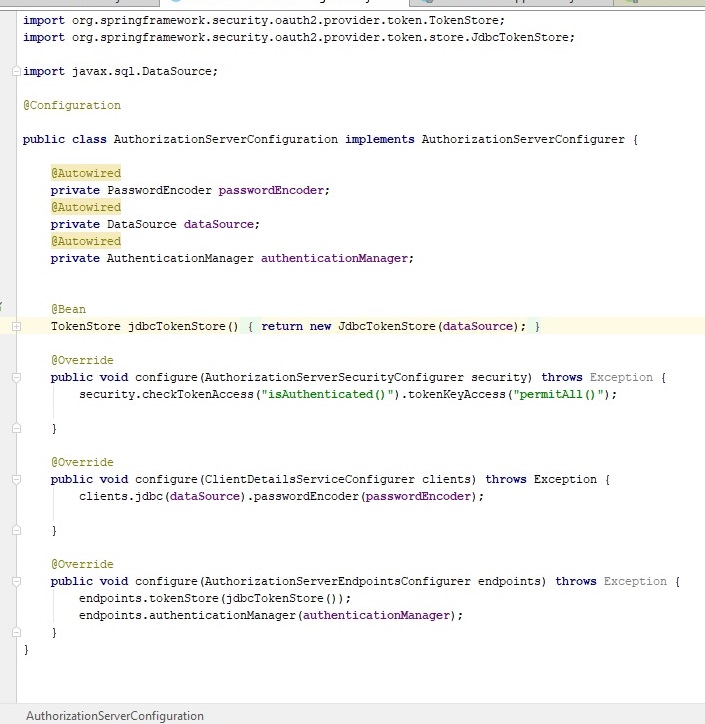Expand the folded jdbcTokenStore() method
705x724 pixels.
click(x=16, y=326)
